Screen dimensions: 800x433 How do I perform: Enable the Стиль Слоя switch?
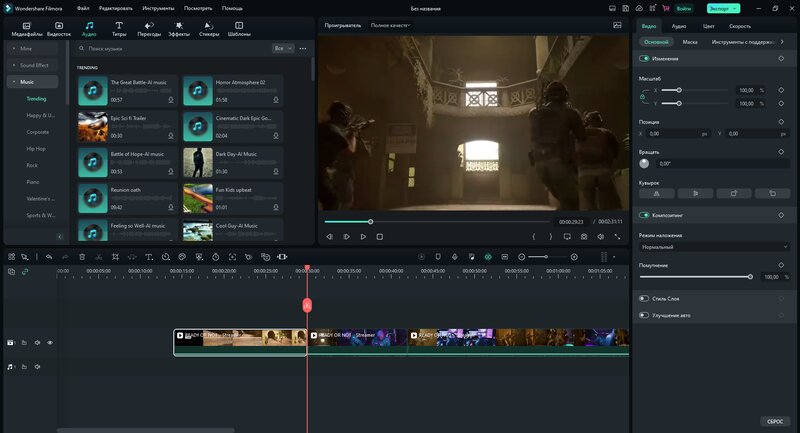(644, 298)
